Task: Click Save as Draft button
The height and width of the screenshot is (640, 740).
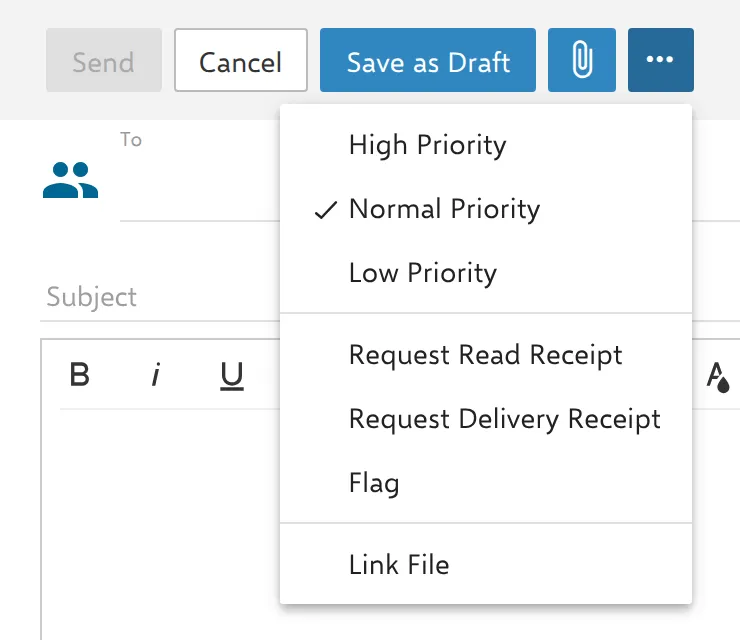Action: [428, 59]
